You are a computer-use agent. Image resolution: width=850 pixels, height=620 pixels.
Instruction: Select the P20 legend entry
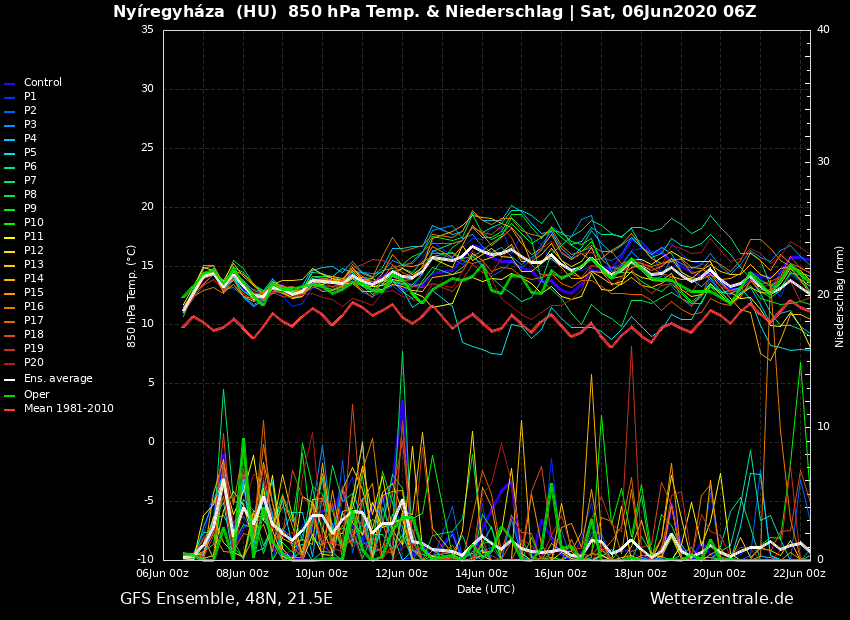click(x=33, y=363)
